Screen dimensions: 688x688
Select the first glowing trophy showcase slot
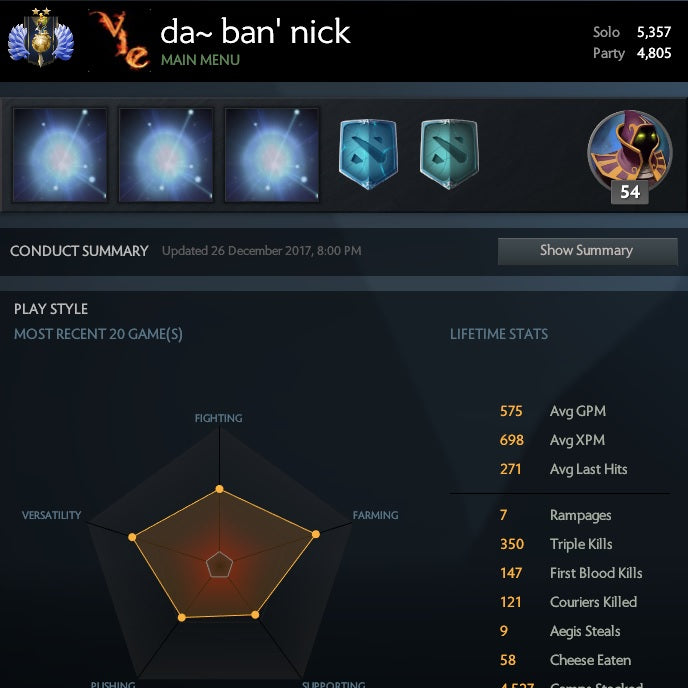(x=60, y=155)
